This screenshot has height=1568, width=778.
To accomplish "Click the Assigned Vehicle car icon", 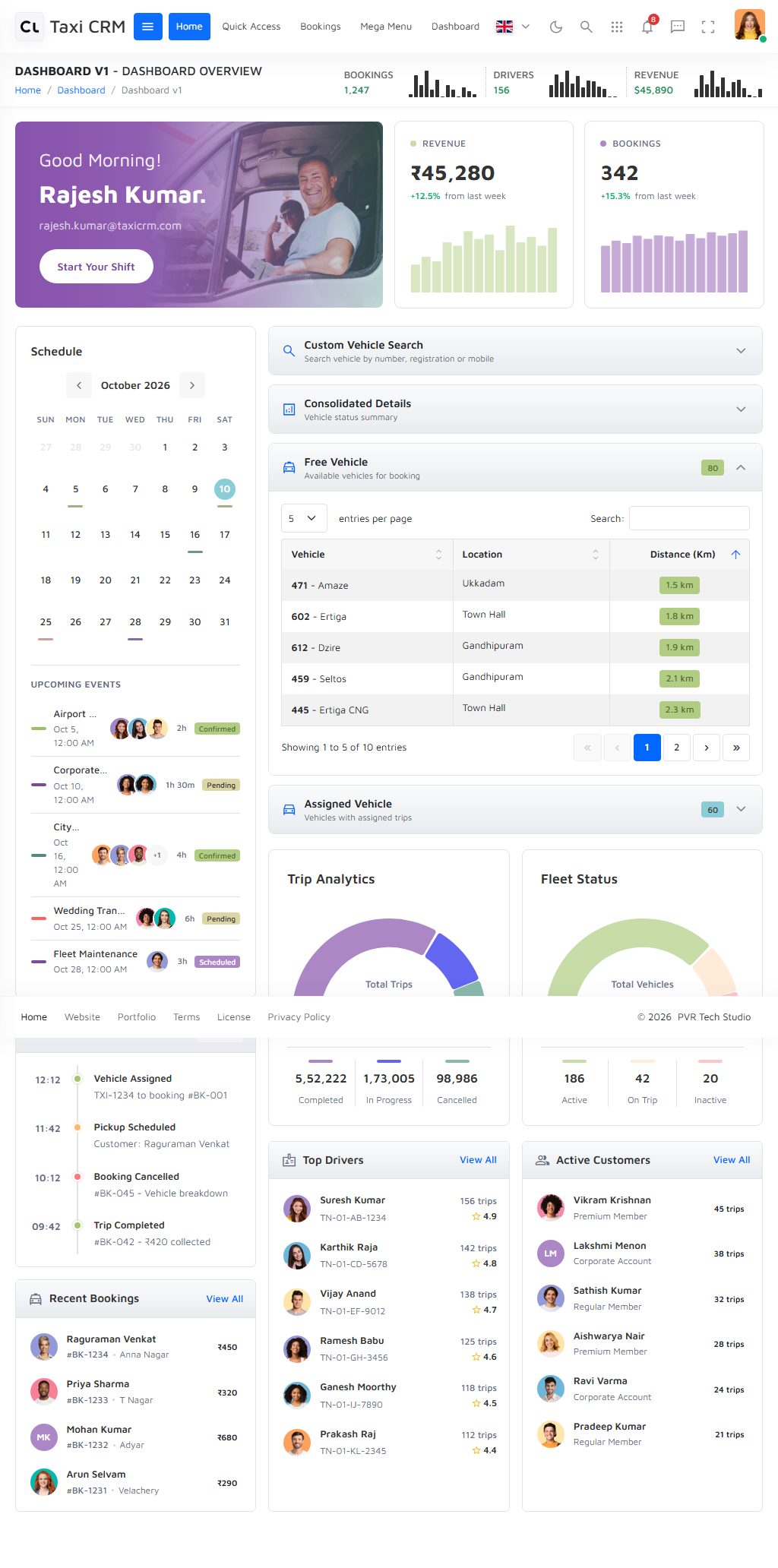I will 289,810.
